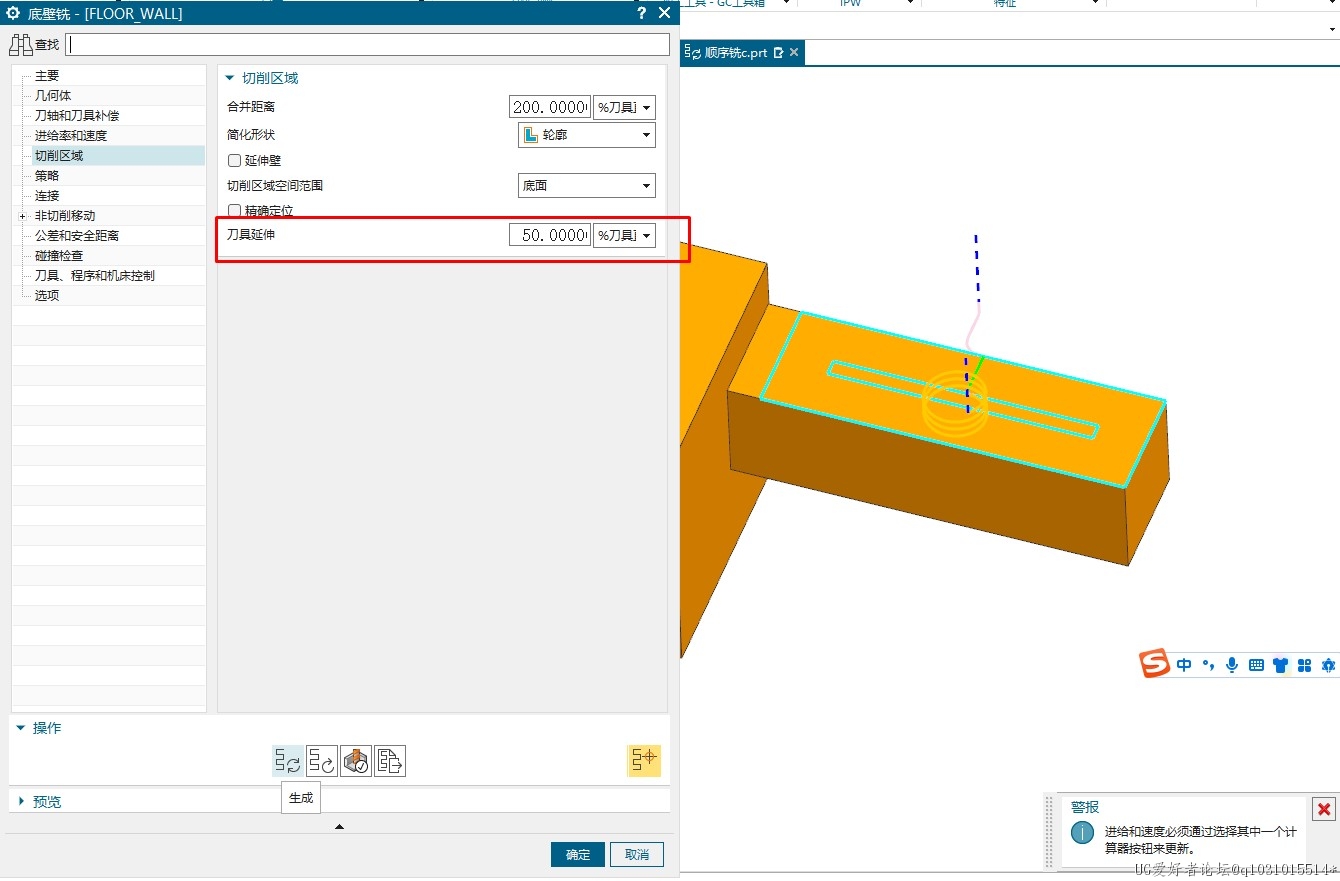Select 策略 in the side list

(47, 176)
